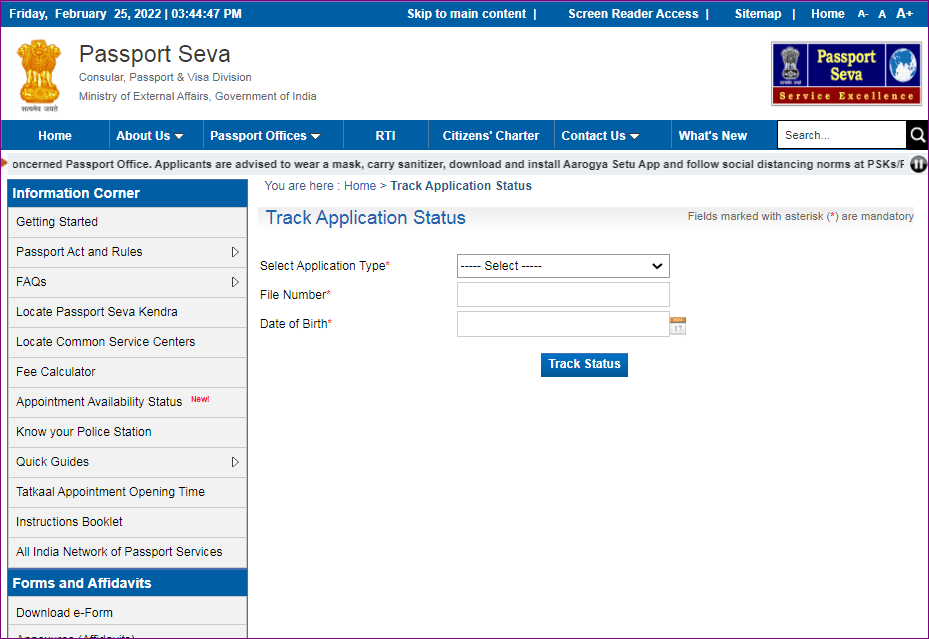Viewport: 929px width, 639px height.
Task: Open Appointment Availability Status link
Action: coord(99,402)
